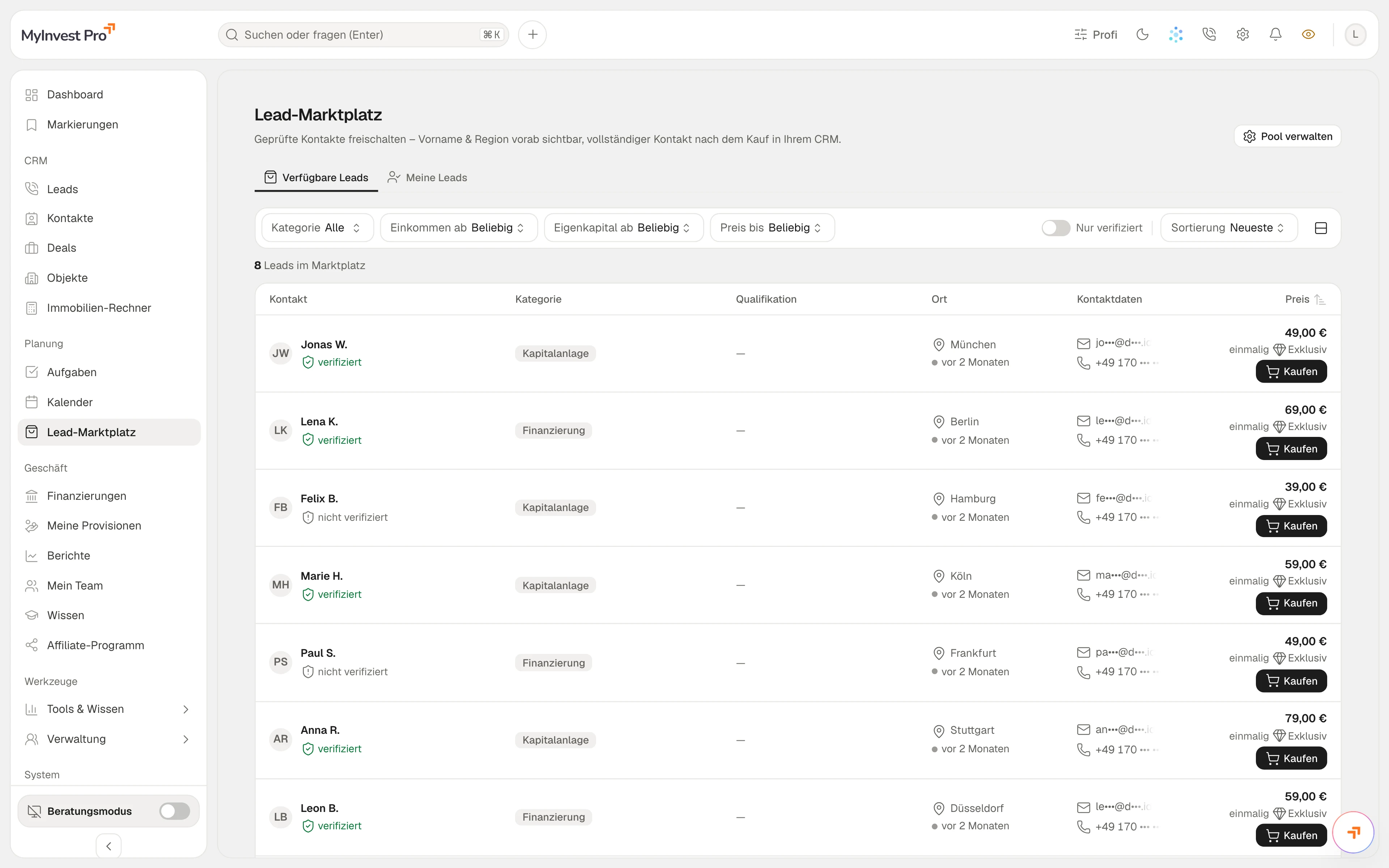Go to Leads in CRM
Image resolution: width=1389 pixels, height=868 pixels.
(x=109, y=189)
